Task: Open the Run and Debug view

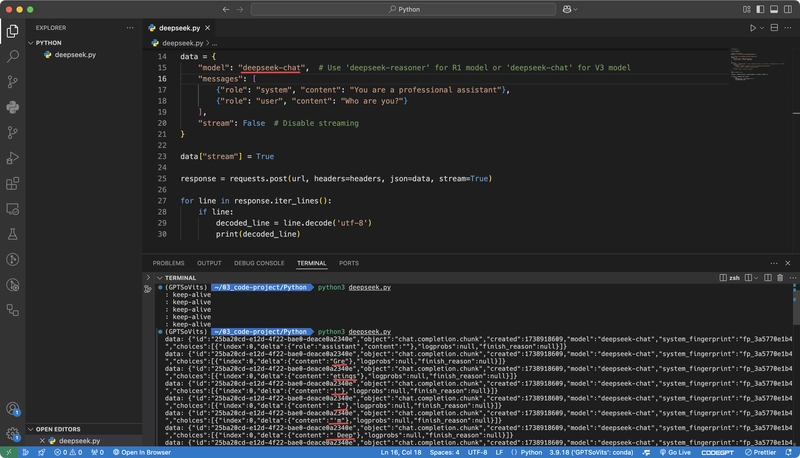Action: [12, 158]
